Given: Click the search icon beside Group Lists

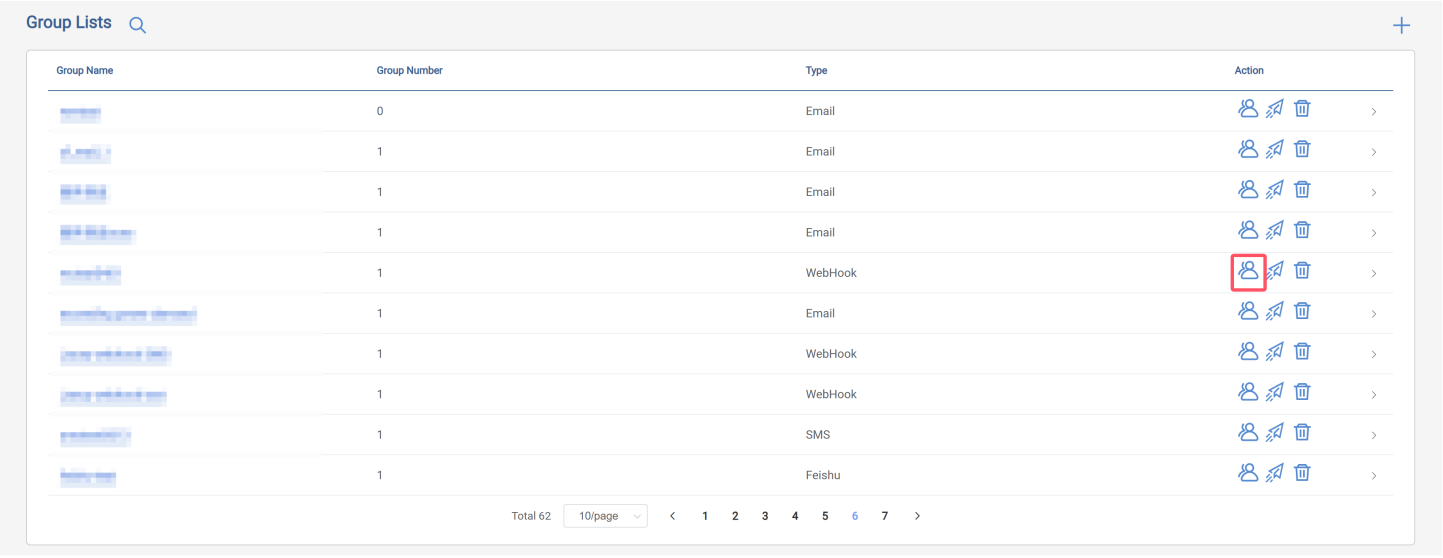Looking at the screenshot, I should tap(138, 26).
